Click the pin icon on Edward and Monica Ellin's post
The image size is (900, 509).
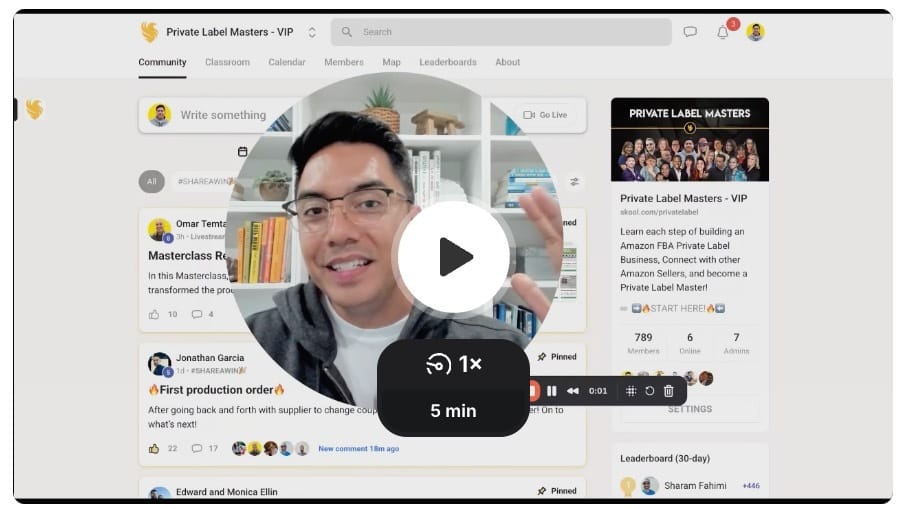tap(542, 491)
